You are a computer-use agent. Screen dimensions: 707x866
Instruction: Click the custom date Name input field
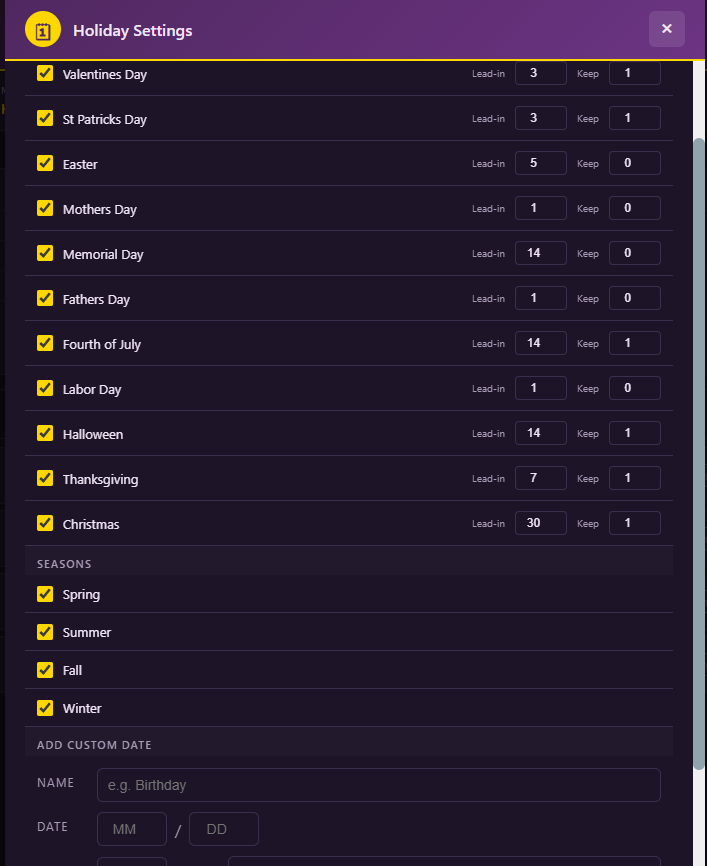pyautogui.click(x=379, y=785)
